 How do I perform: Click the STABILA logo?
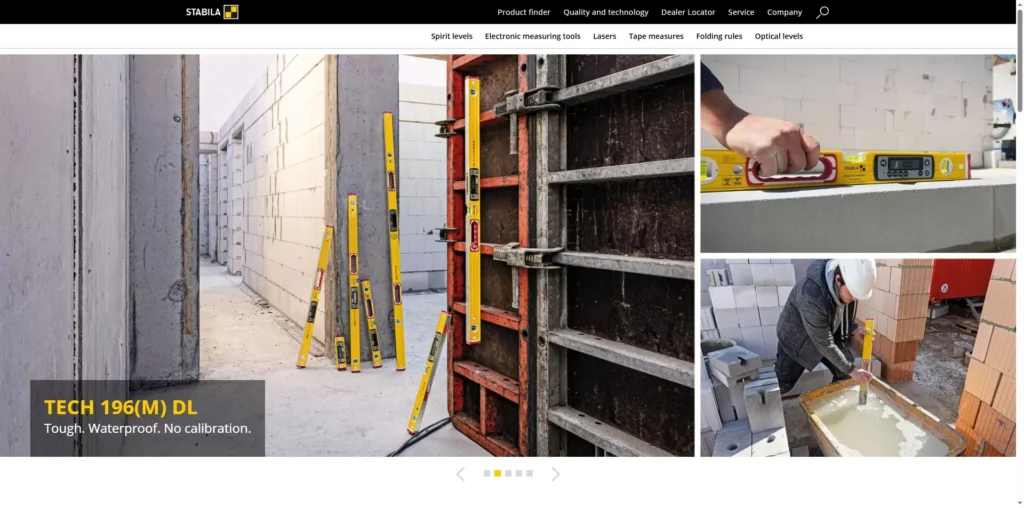(212, 12)
